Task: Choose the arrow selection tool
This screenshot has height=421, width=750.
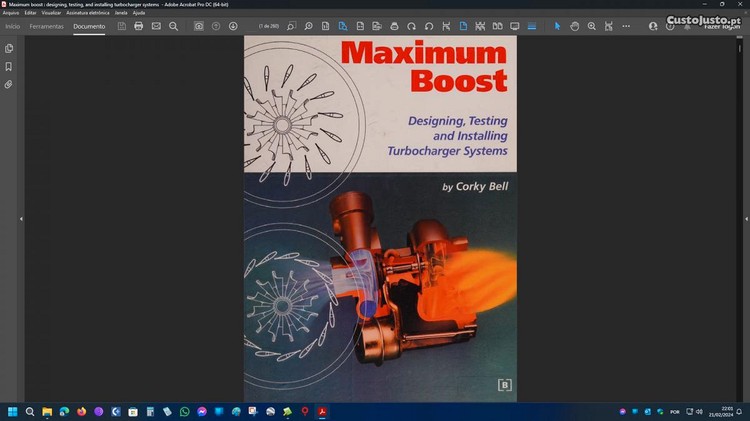Action: 558,26
